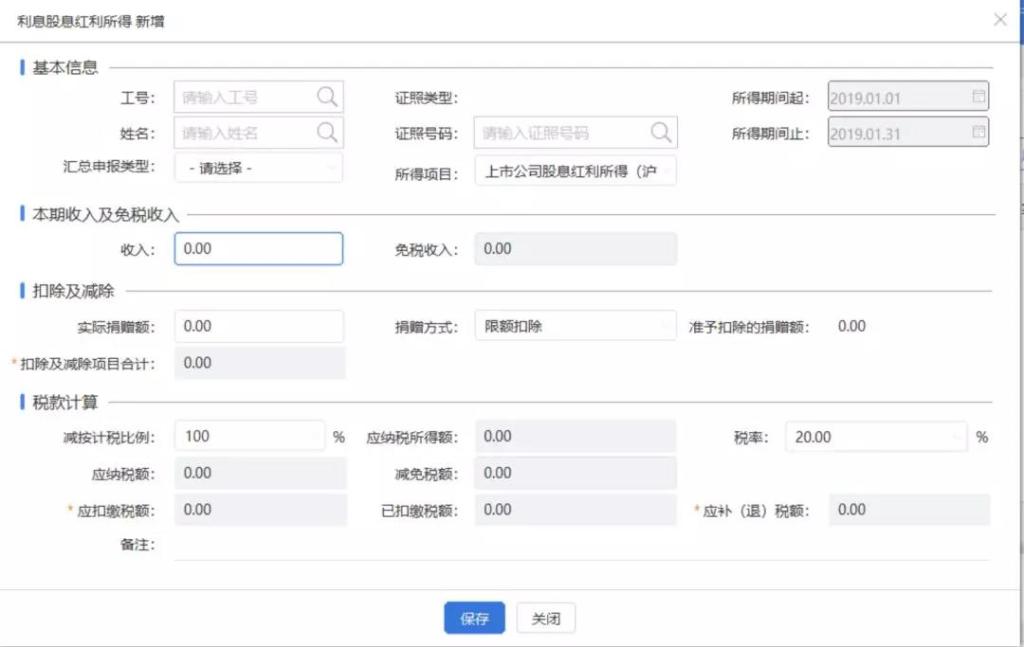Click the 减免税额 field
Screen dimensions: 1024x647
(x=575, y=473)
